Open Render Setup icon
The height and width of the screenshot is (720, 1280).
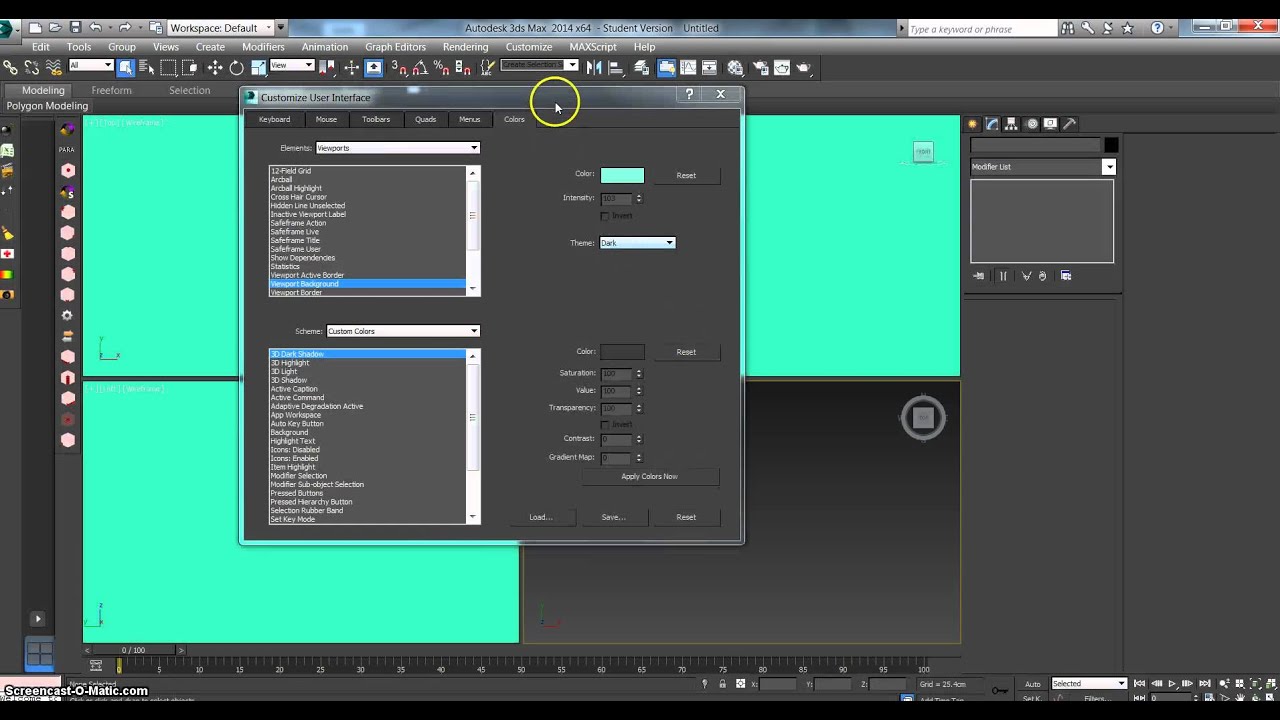tap(759, 67)
